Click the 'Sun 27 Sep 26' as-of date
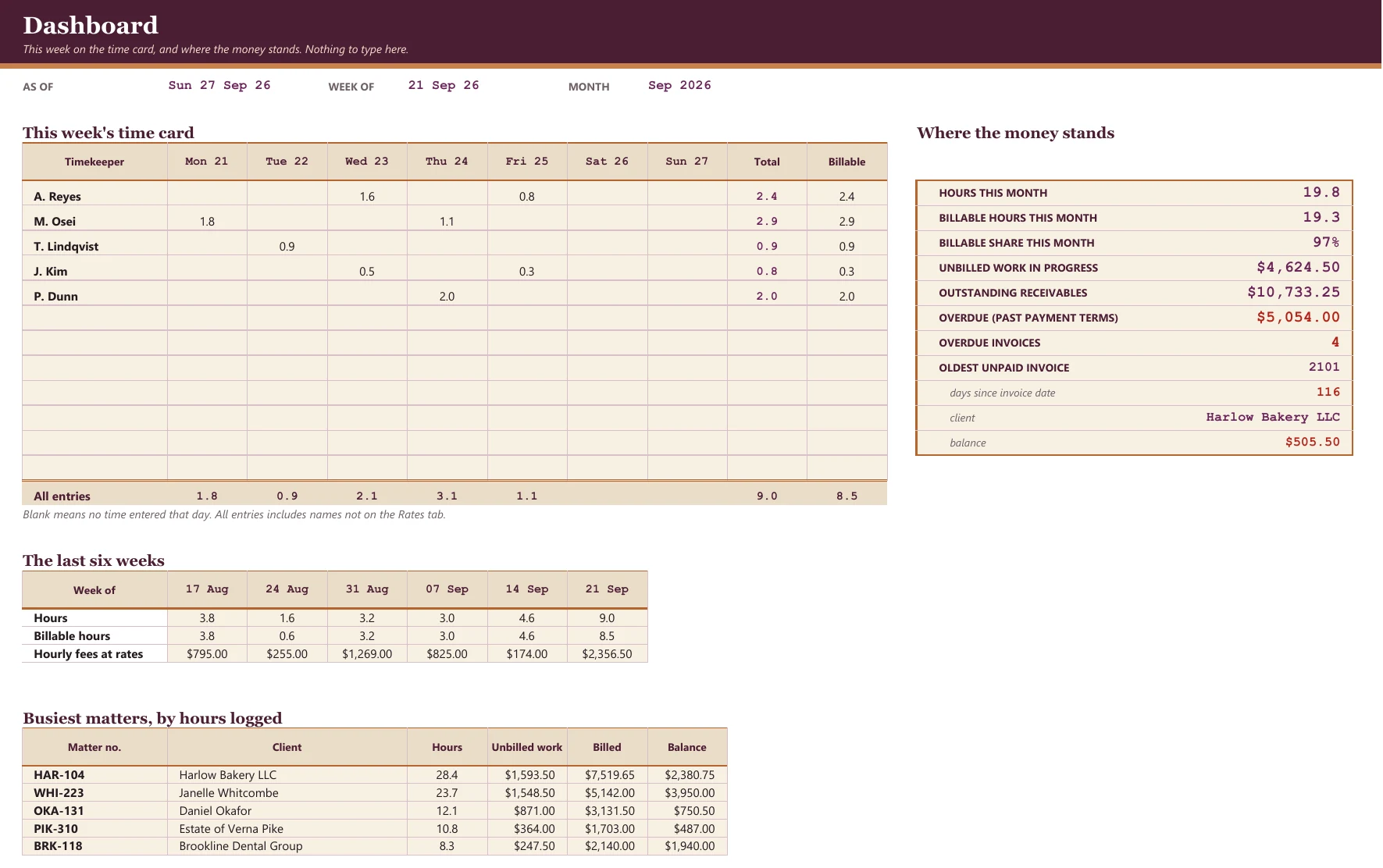Viewport: 1383px width, 868px height. pos(219,85)
